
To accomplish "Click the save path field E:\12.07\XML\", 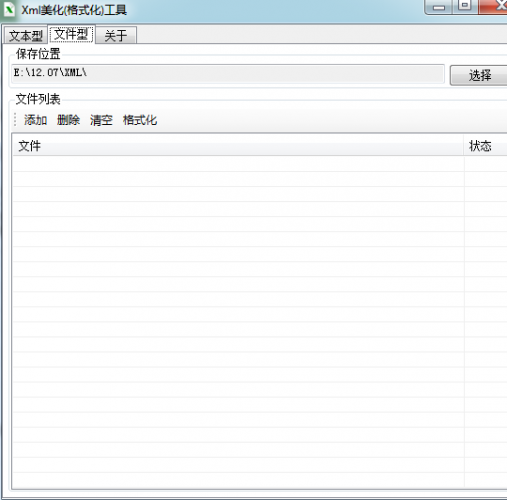I will tap(228, 74).
